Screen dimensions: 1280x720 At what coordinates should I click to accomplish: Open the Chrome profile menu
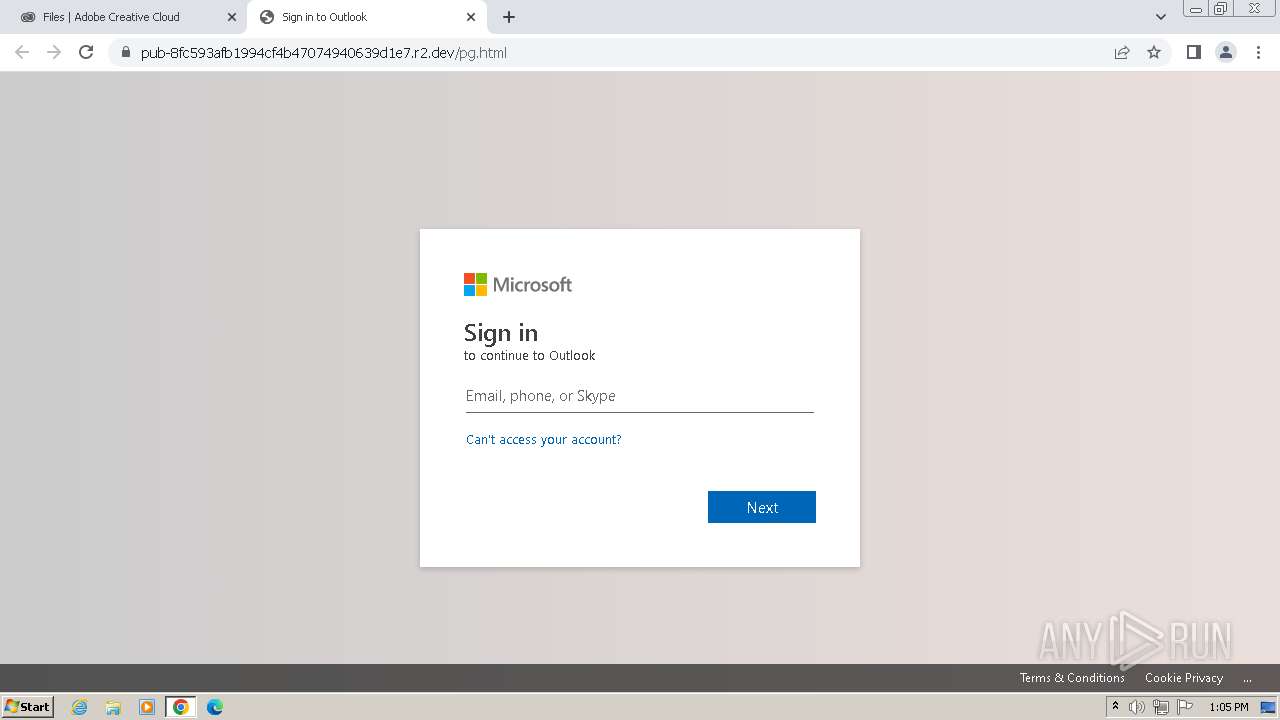1226,52
